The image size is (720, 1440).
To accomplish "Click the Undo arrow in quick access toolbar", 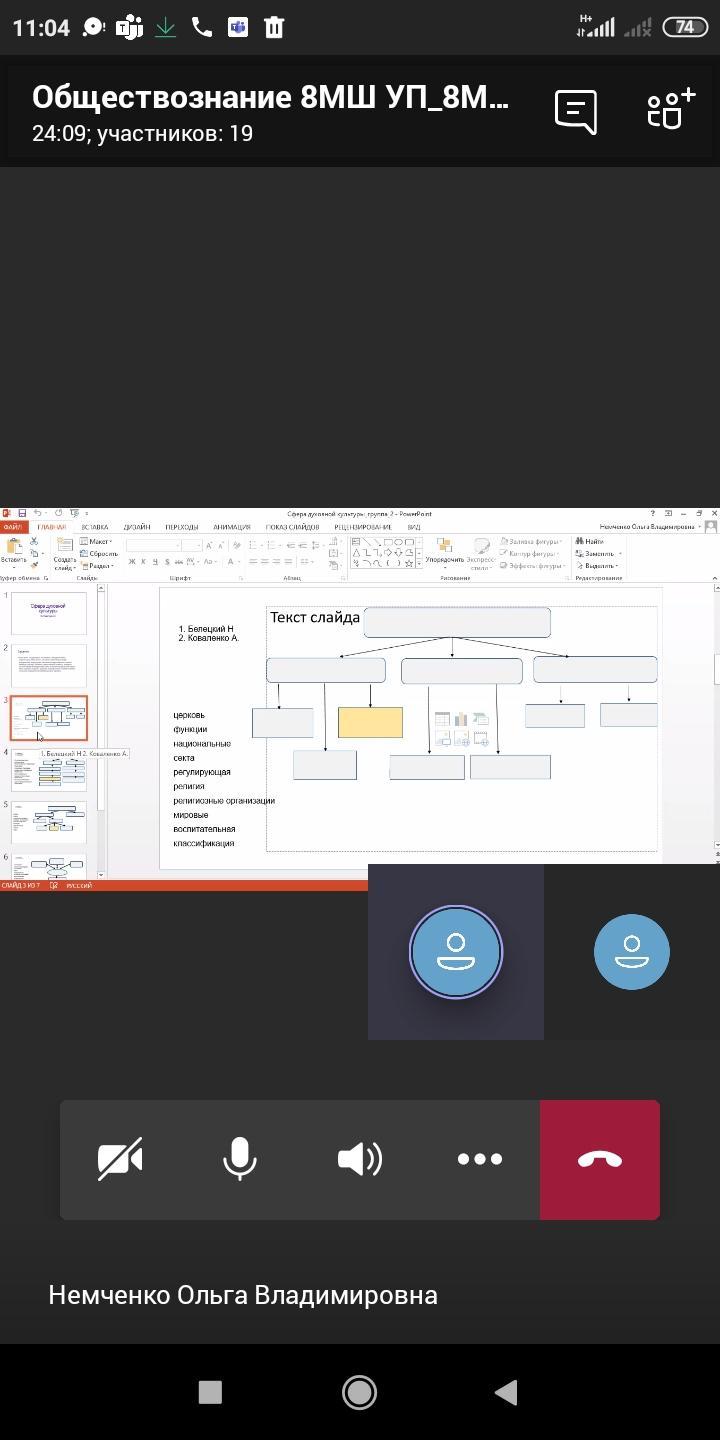I will pyautogui.click(x=39, y=514).
